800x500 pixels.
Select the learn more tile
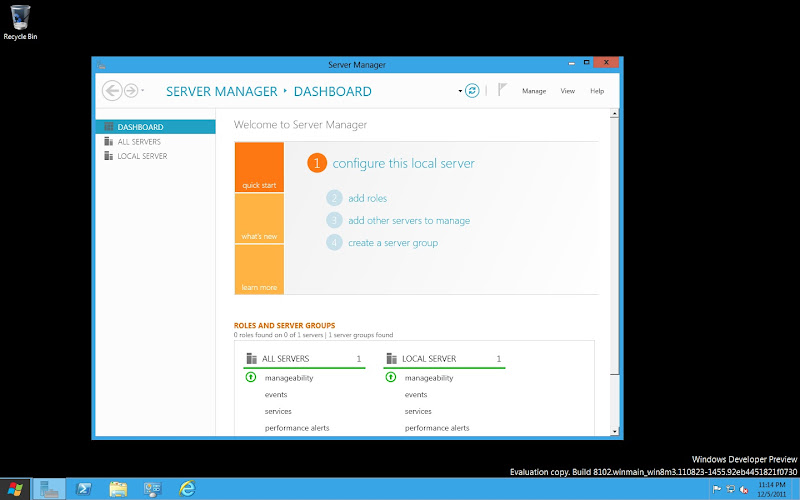[259, 269]
